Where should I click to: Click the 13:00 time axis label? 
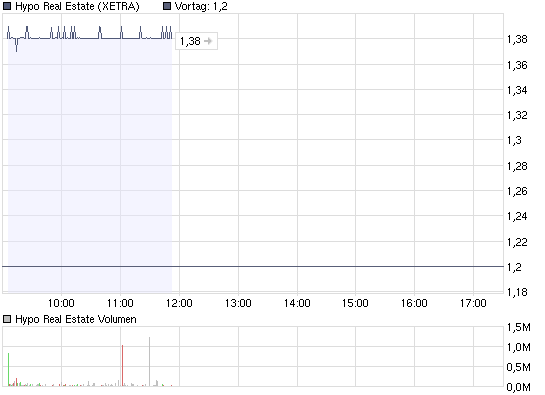click(238, 303)
